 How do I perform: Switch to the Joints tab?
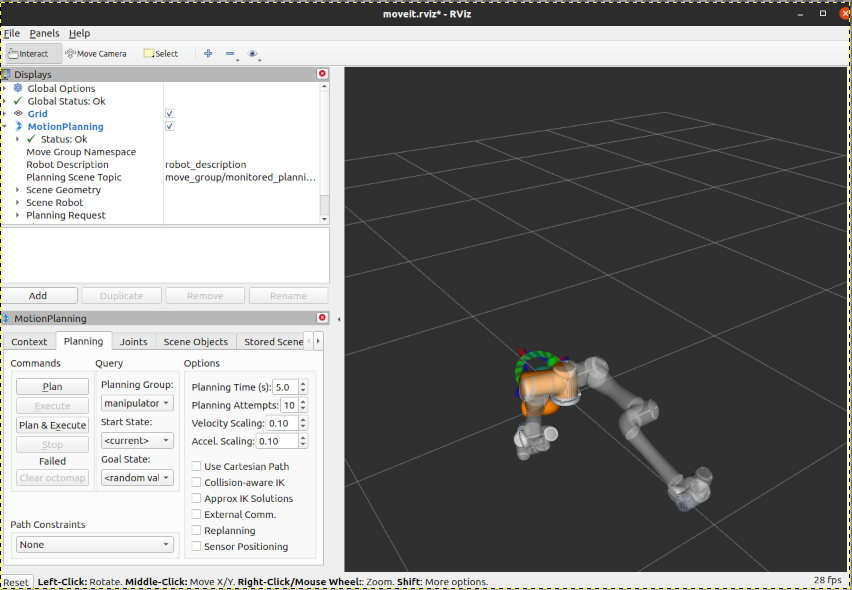click(134, 342)
